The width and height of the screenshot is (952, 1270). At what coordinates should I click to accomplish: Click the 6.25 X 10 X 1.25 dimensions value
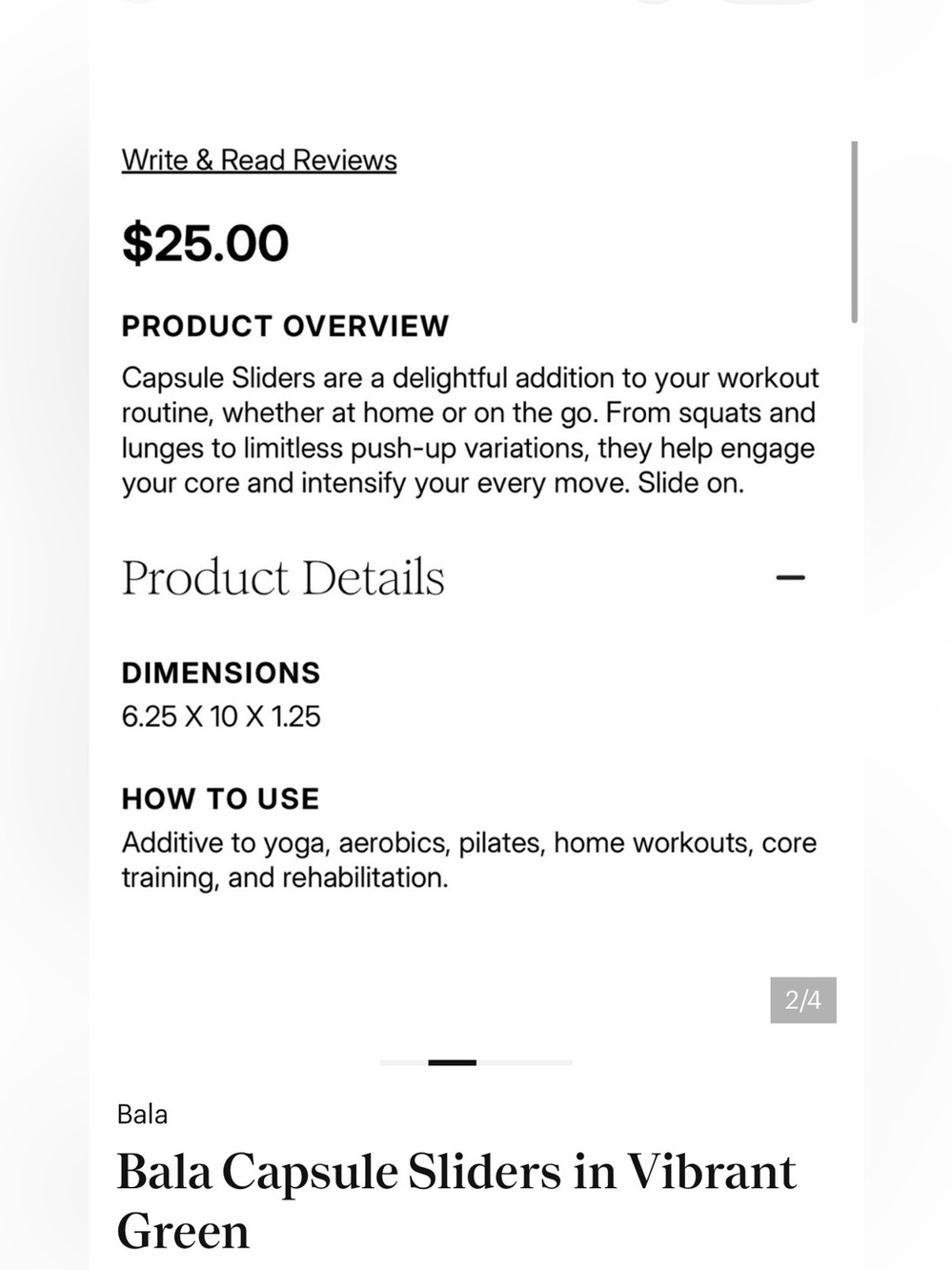point(221,716)
